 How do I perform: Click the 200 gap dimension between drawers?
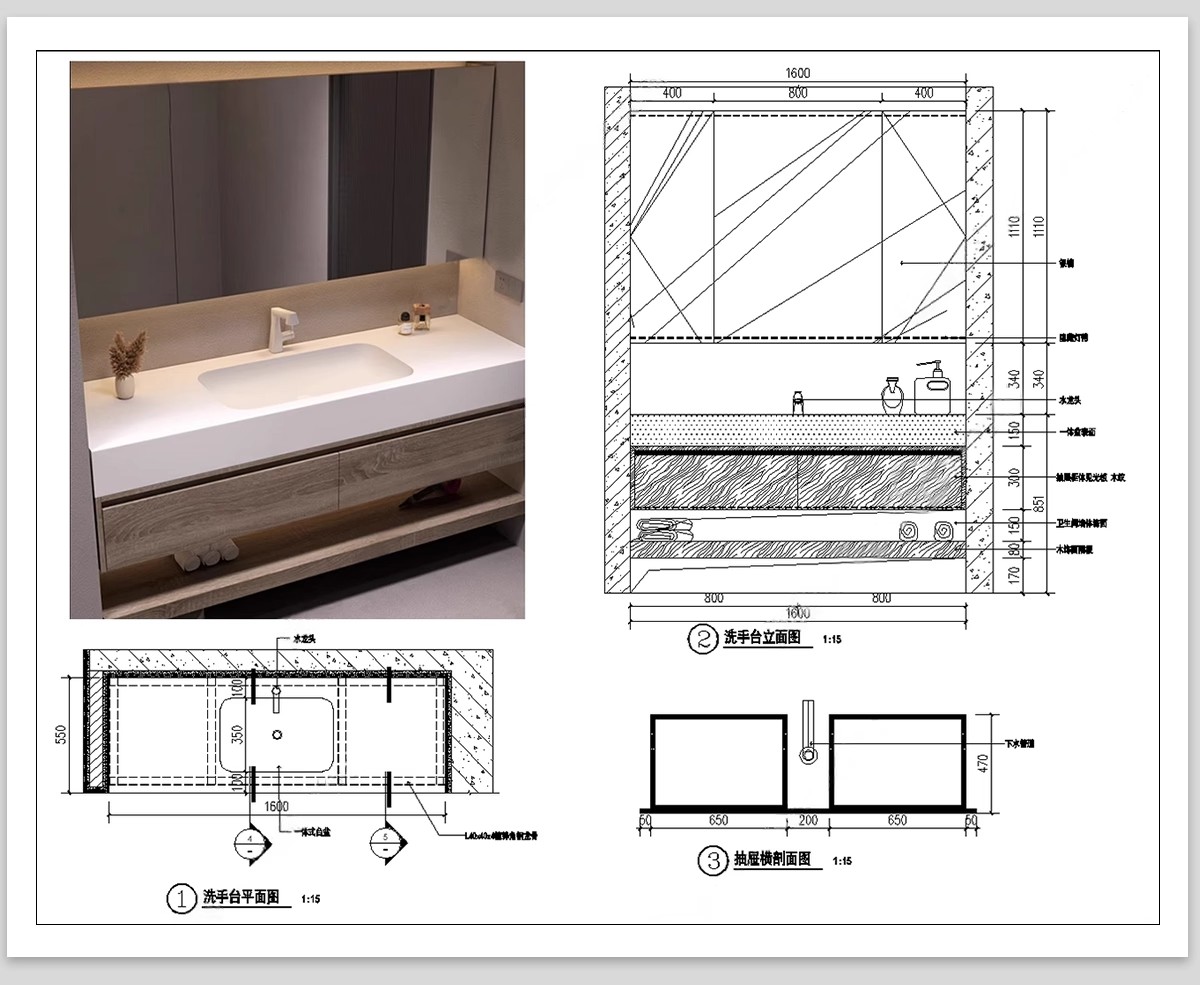[807, 821]
